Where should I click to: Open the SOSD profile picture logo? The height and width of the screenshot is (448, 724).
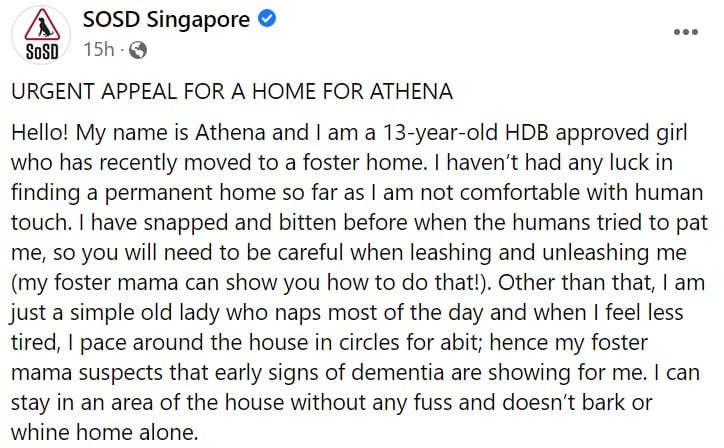coord(37,33)
